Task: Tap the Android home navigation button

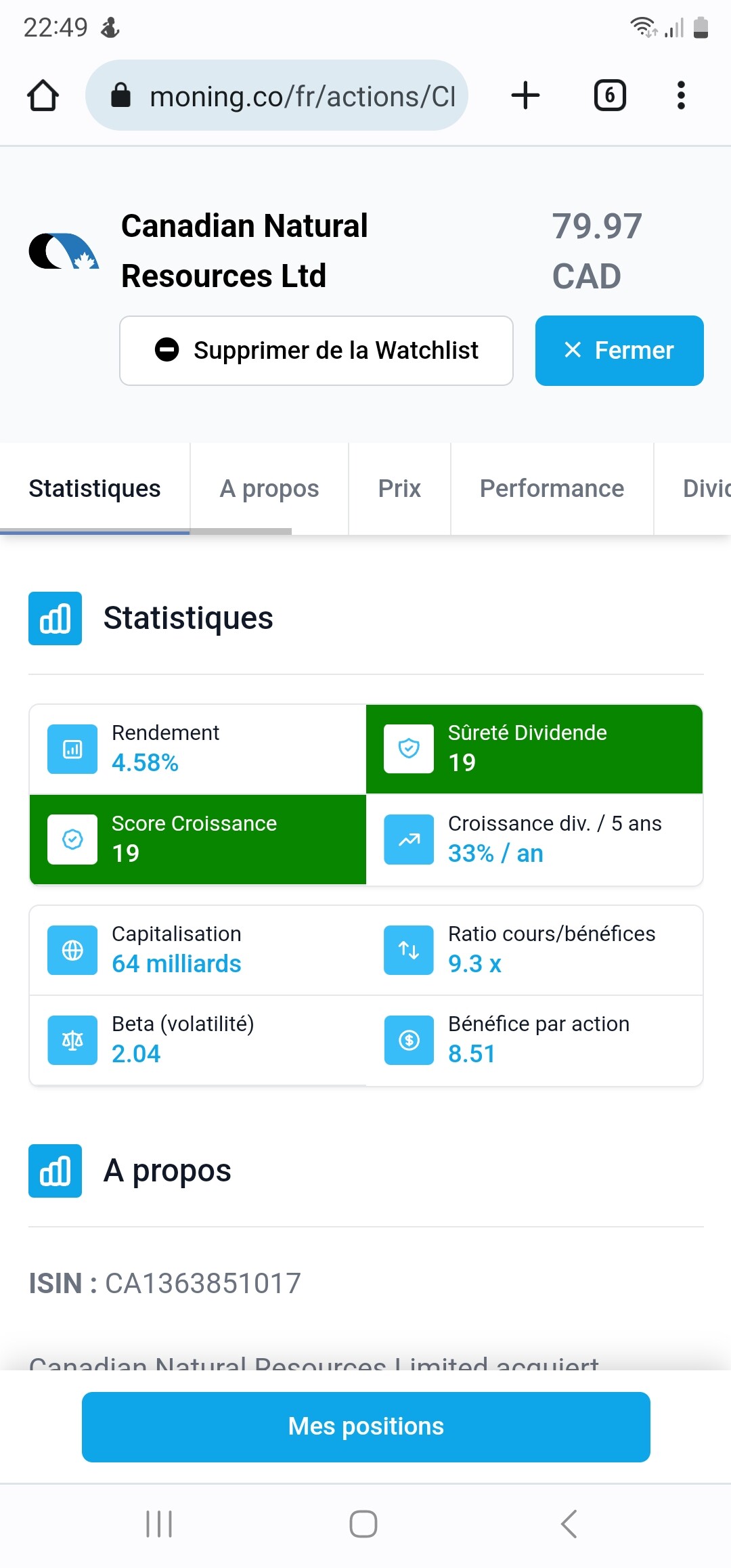Action: tap(363, 1524)
